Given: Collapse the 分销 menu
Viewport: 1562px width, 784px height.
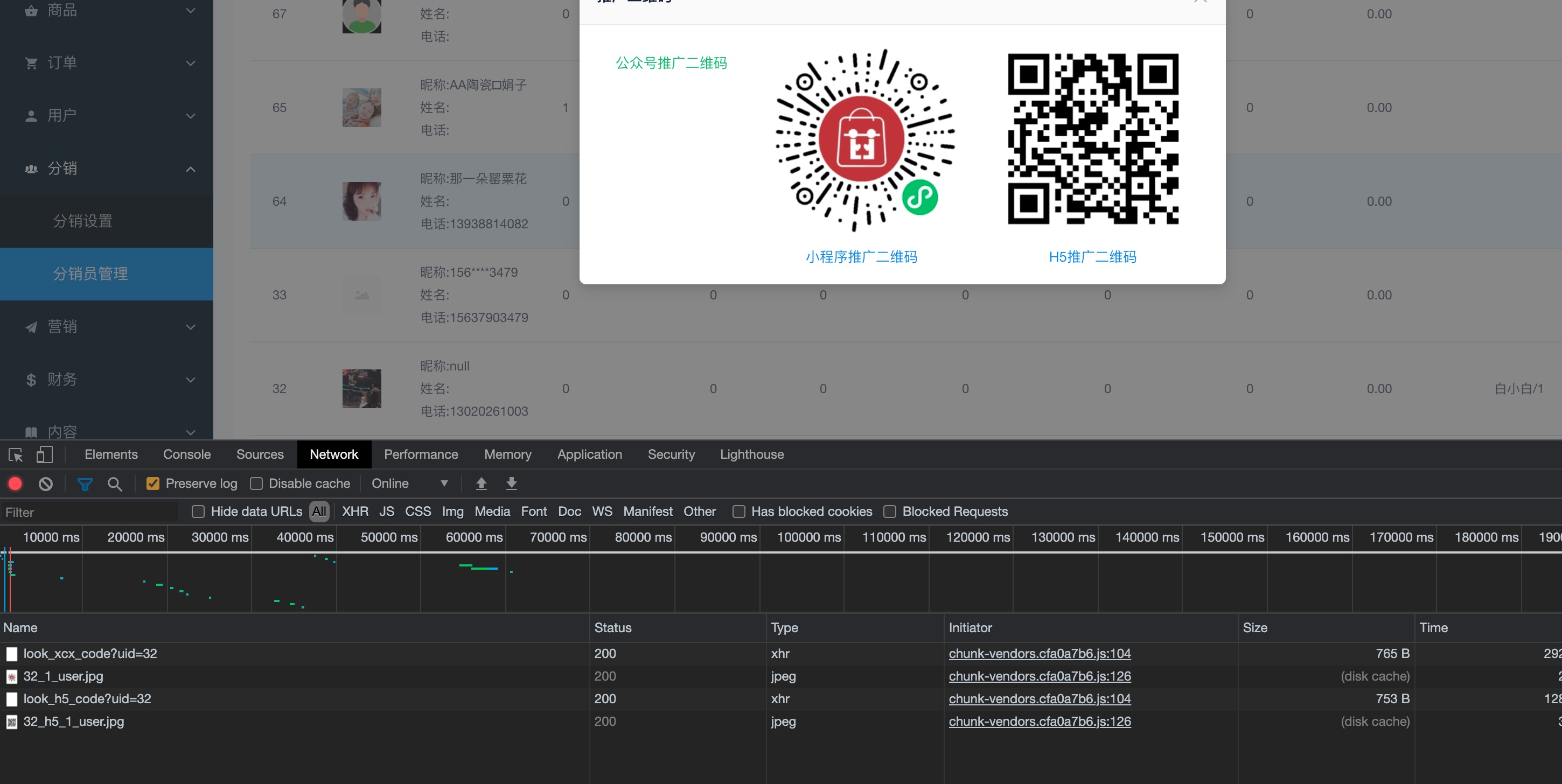Looking at the screenshot, I should 190,169.
